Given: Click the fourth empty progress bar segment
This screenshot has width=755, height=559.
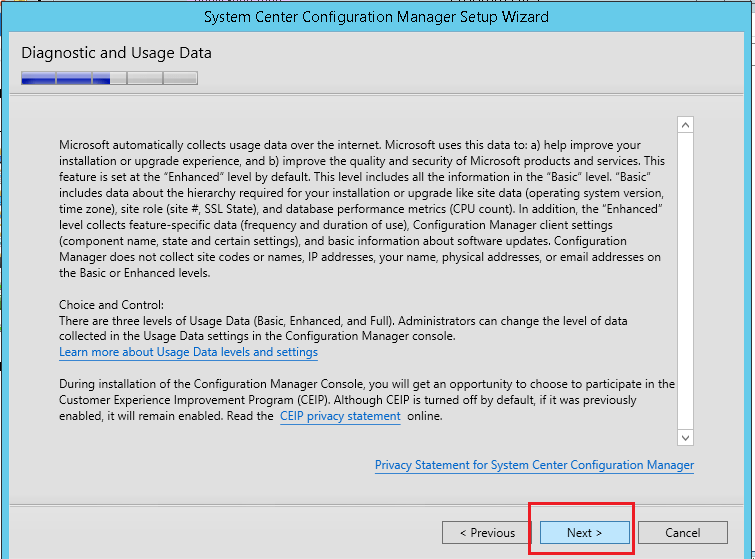Looking at the screenshot, I should tap(144, 78).
